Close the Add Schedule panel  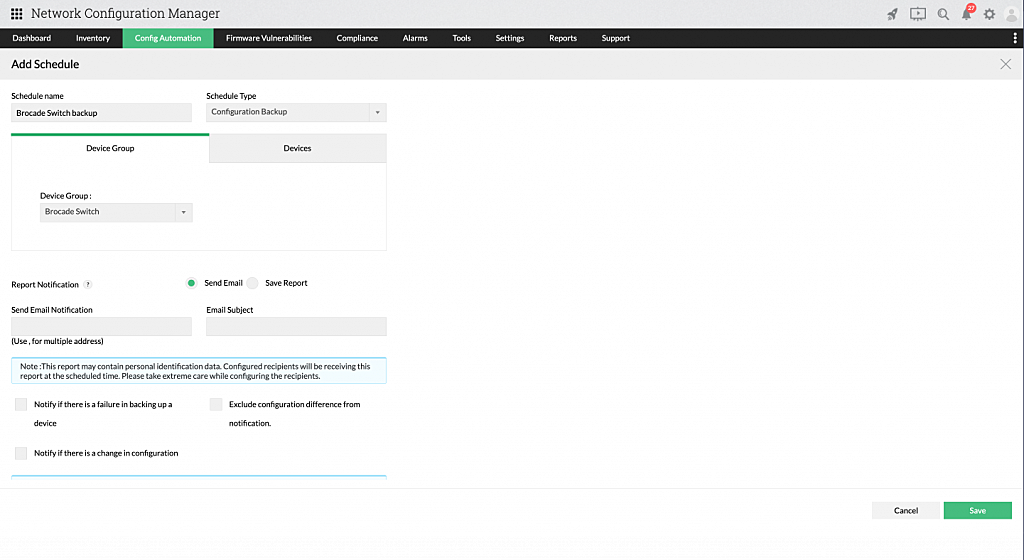[1005, 64]
